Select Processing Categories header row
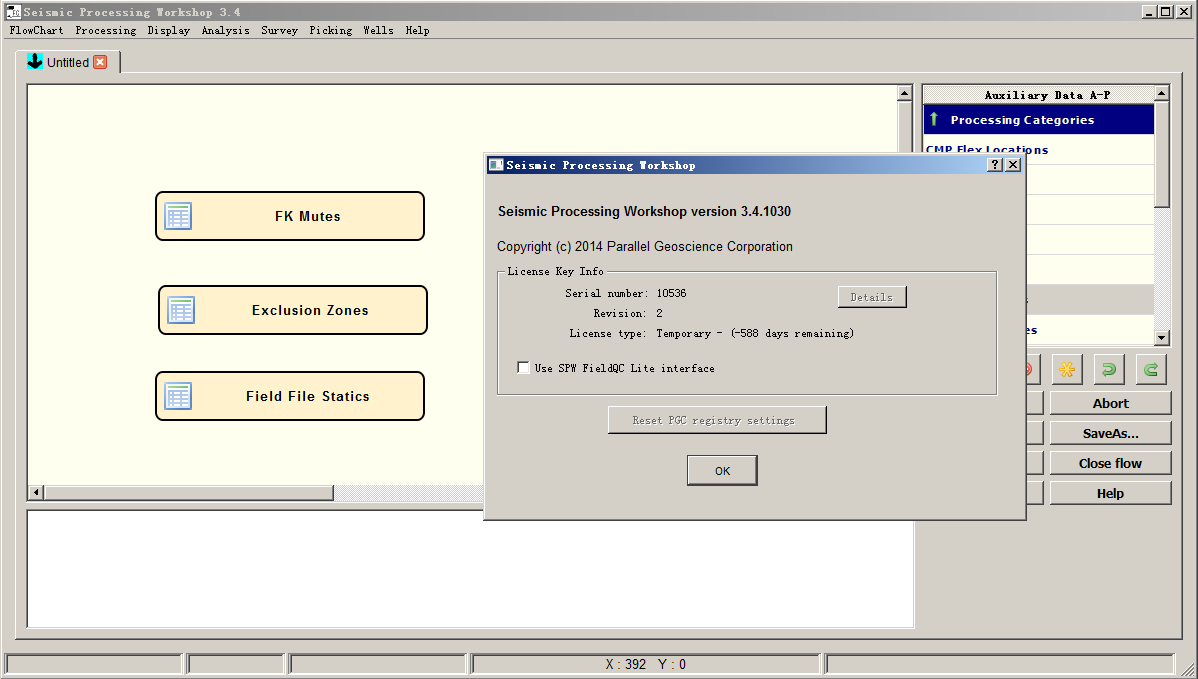This screenshot has width=1198, height=679. click(x=1038, y=119)
